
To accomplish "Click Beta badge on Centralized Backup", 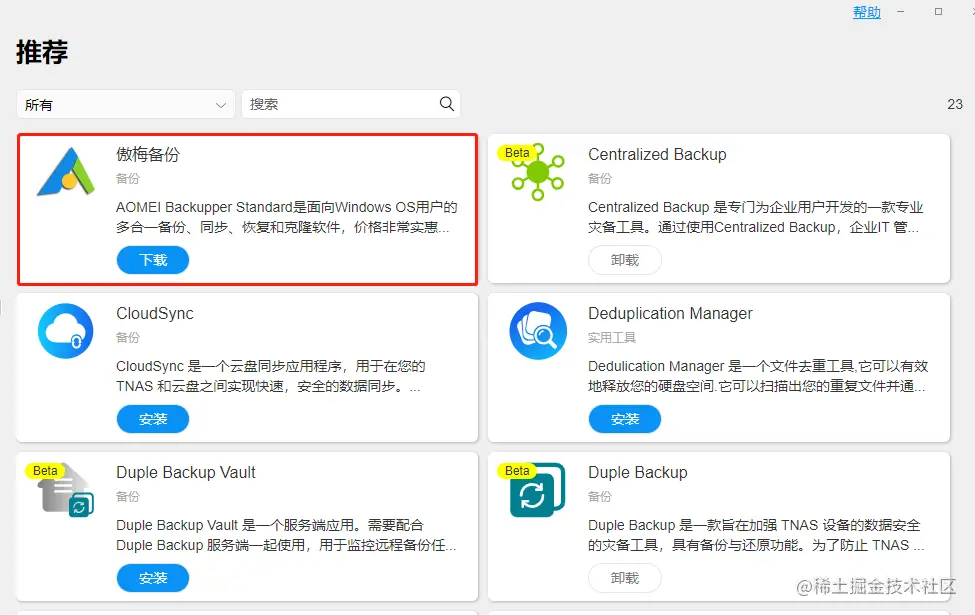I will (x=517, y=152).
